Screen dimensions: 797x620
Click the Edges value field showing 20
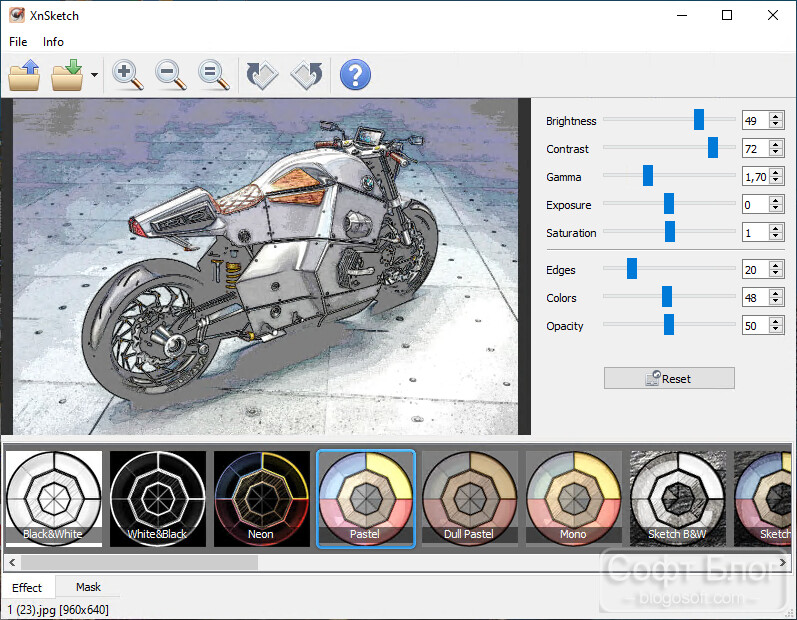(x=755, y=269)
